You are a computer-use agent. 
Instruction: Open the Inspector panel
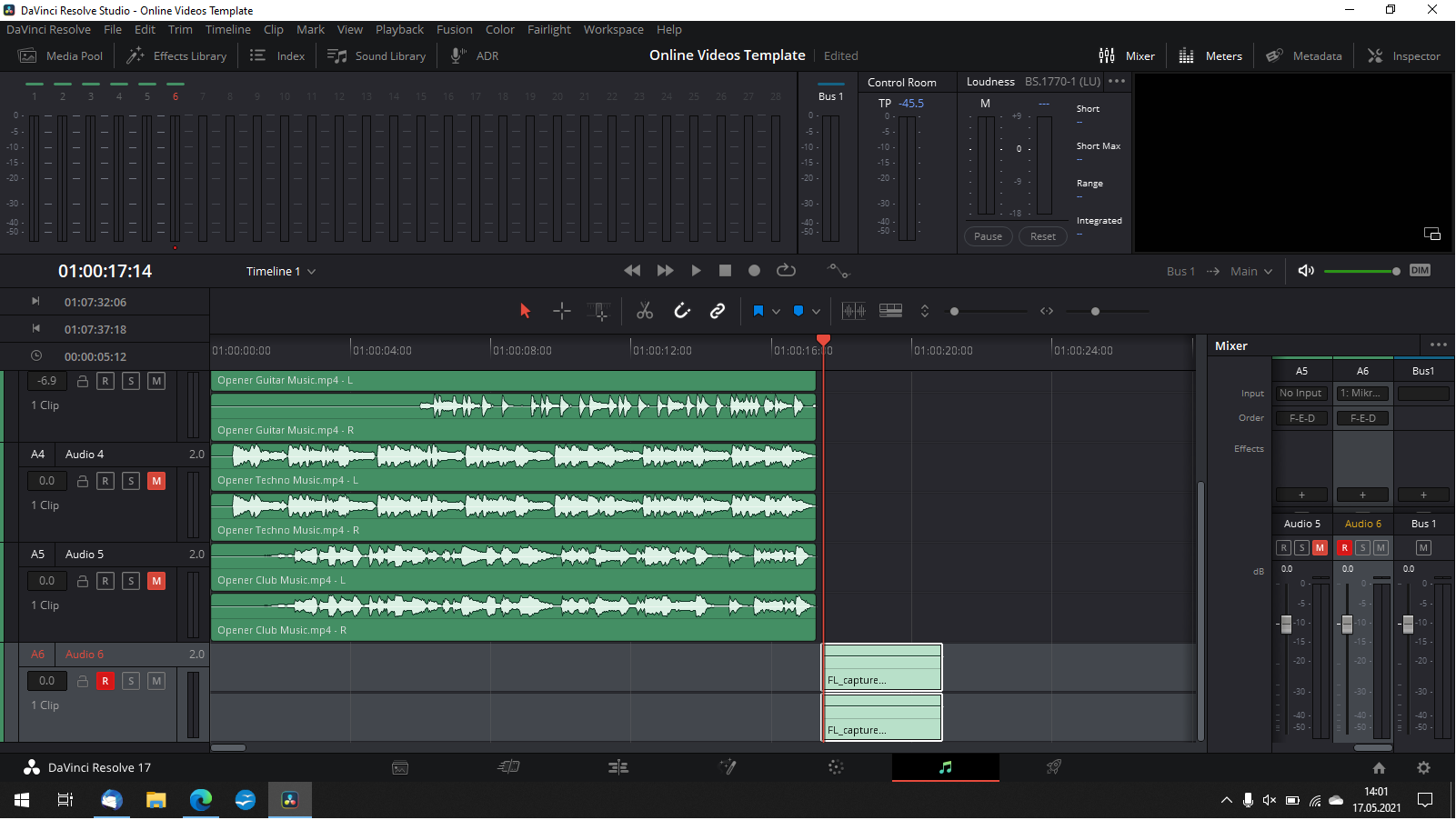(1404, 56)
